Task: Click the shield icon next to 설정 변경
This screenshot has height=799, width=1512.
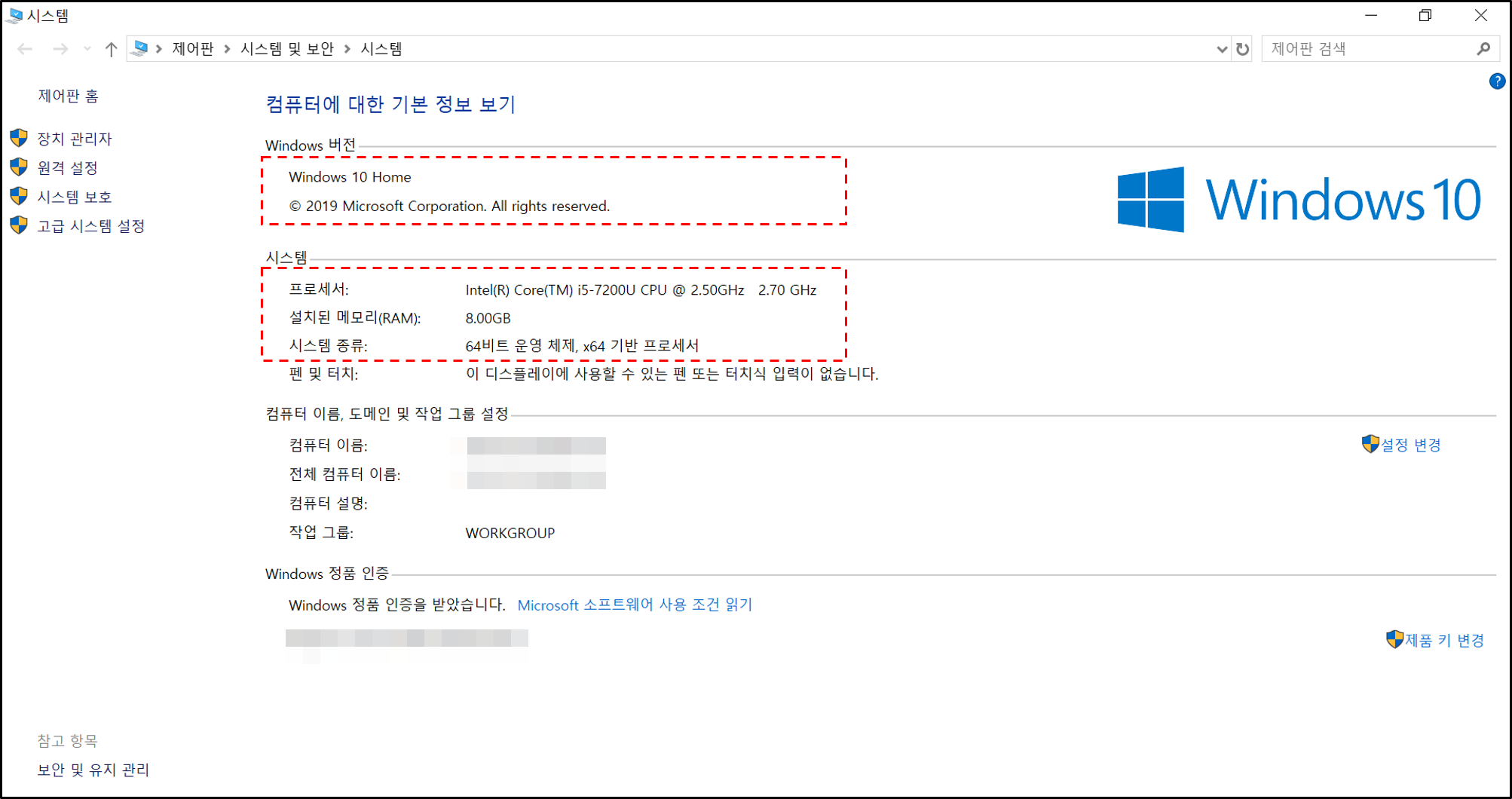Action: (x=1370, y=445)
